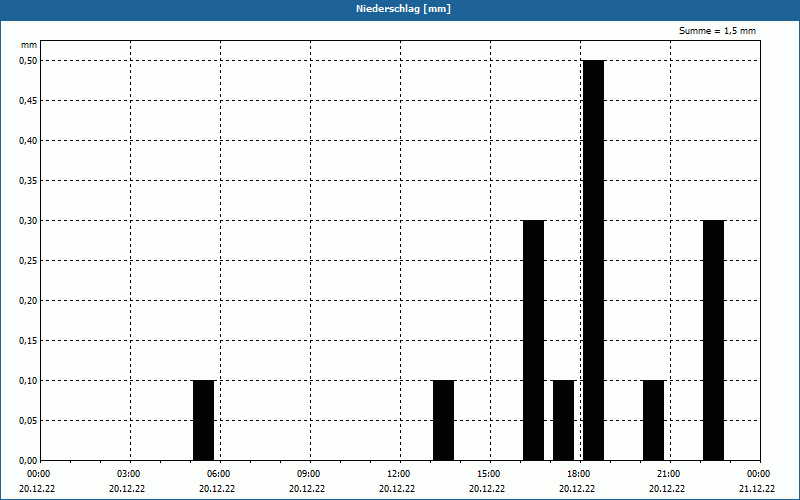Click the 0,20 y-axis value
The width and height of the screenshot is (800, 500).
(28, 301)
